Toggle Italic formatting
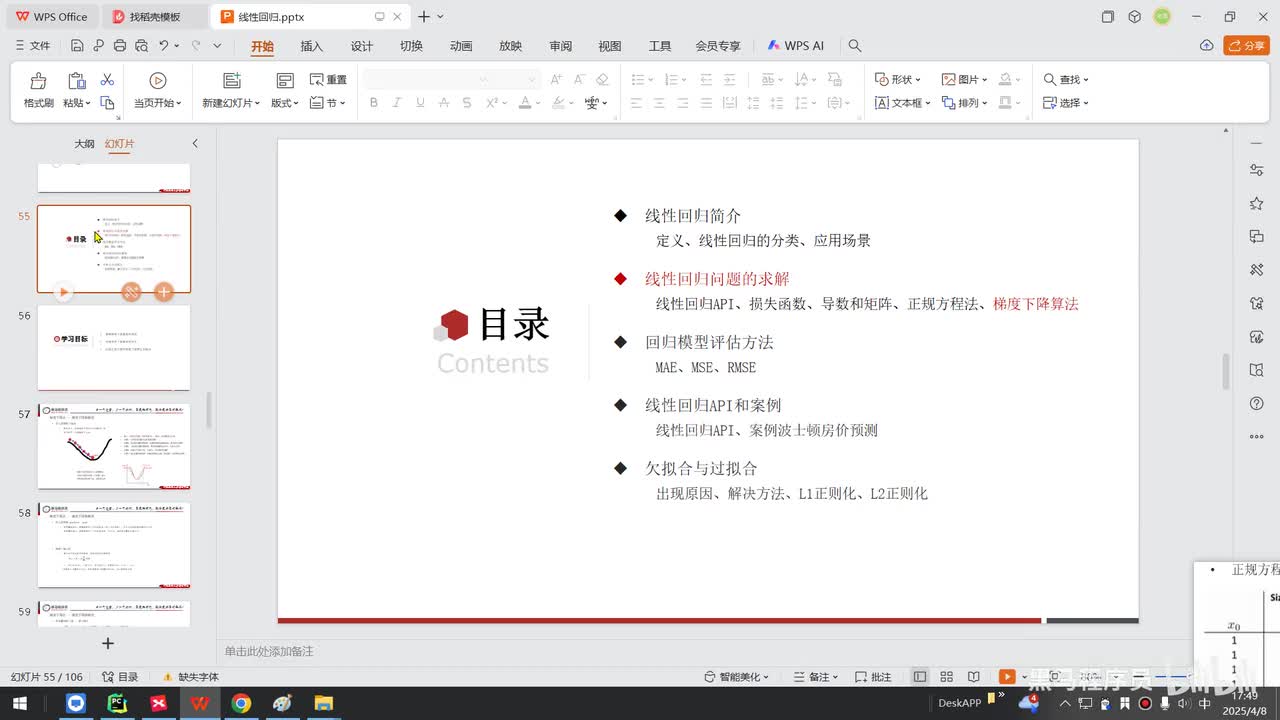 (x=397, y=103)
